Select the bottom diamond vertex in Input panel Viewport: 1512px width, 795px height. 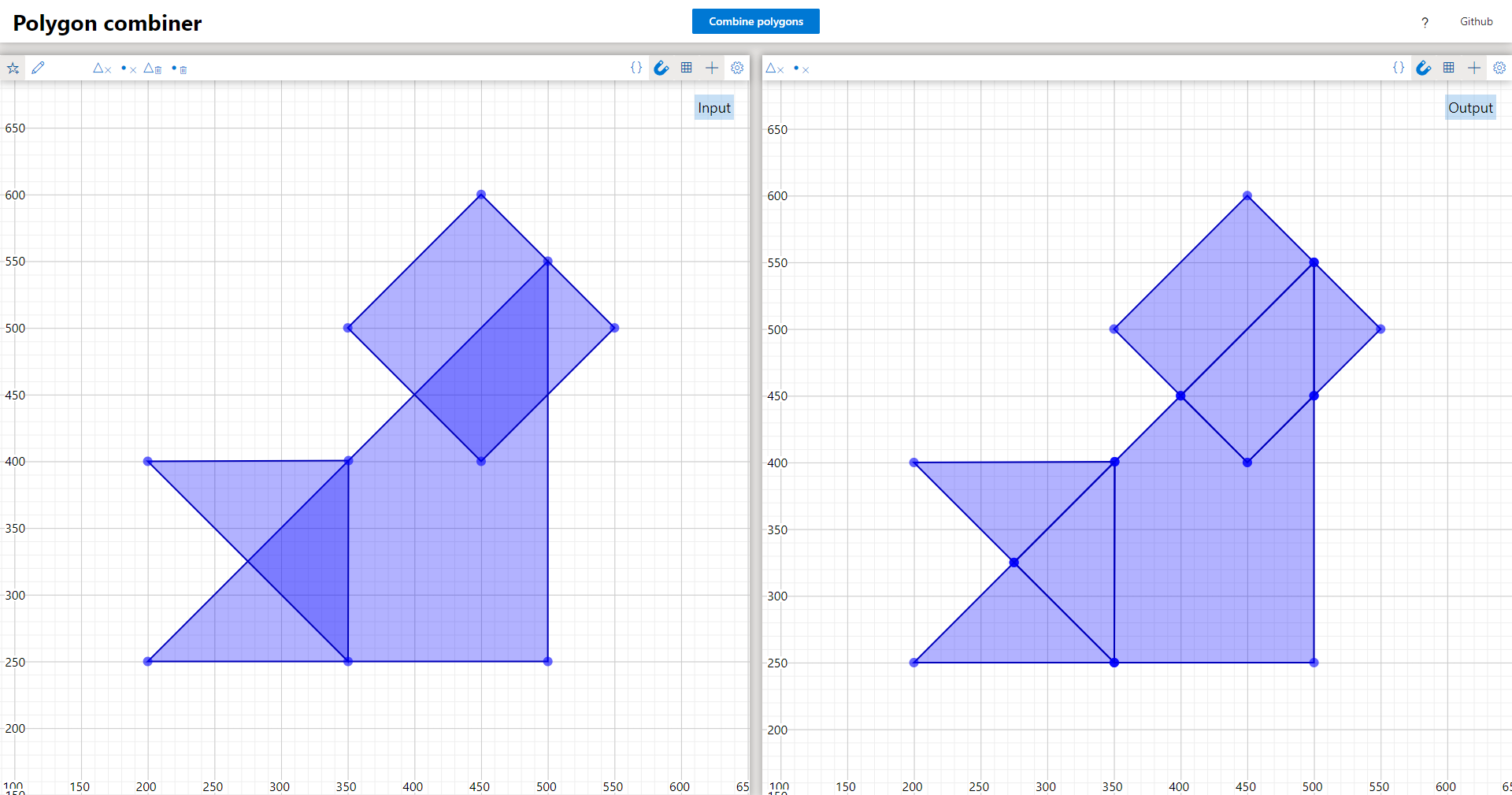(x=481, y=462)
